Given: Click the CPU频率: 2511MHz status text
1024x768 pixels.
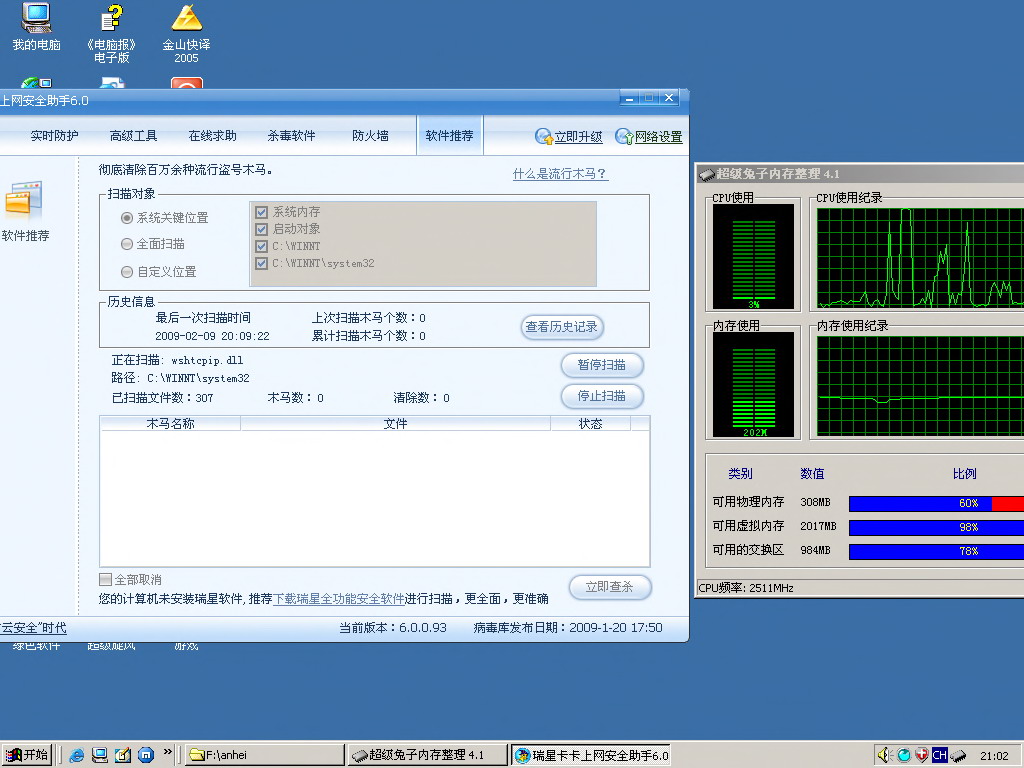Looking at the screenshot, I should click(746, 588).
